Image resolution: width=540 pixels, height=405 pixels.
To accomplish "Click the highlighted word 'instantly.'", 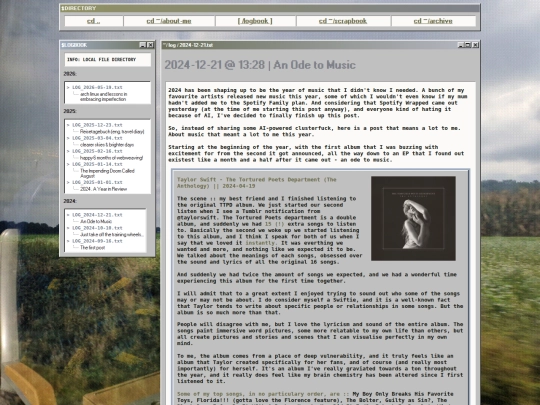I will (x=260, y=243).
